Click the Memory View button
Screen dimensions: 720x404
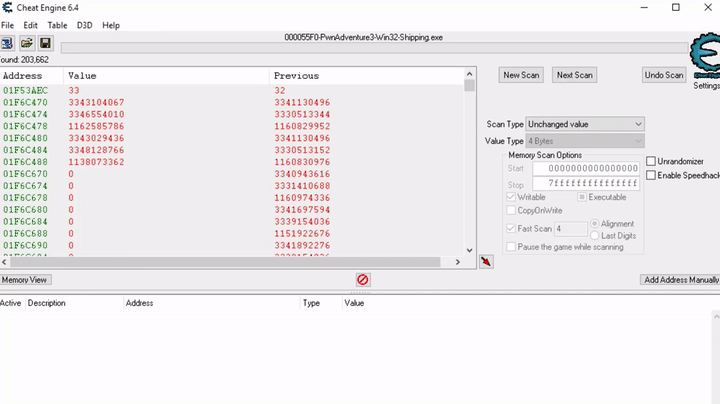click(25, 280)
